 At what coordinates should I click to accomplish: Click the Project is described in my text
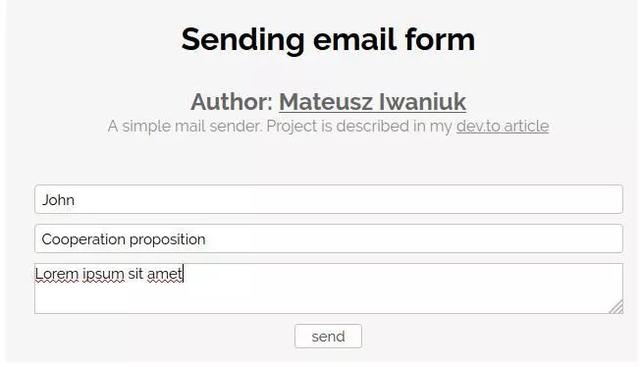359,126
